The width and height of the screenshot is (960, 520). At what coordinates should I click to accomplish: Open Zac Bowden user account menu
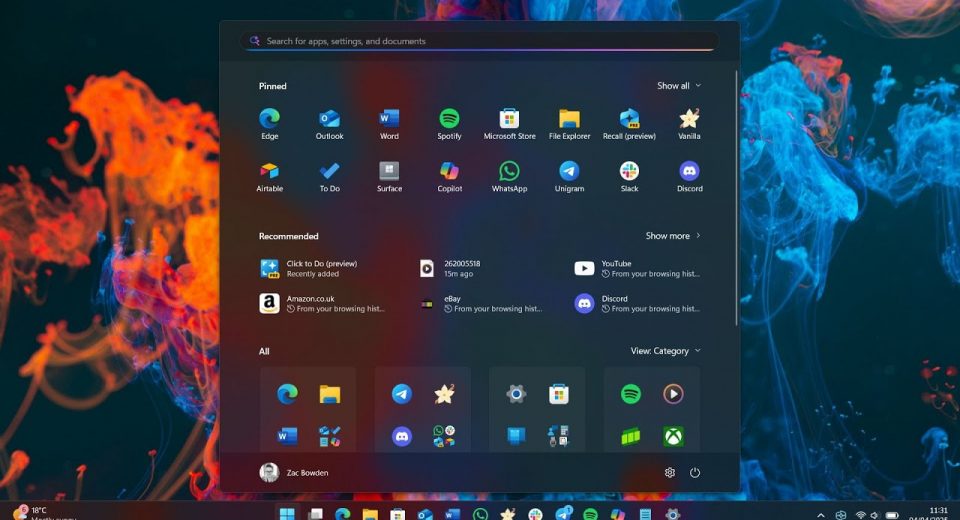point(294,472)
